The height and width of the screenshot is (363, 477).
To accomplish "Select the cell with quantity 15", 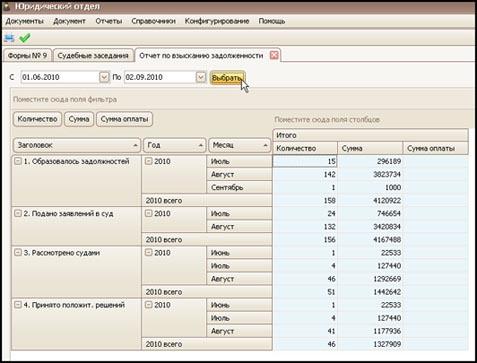I will click(x=305, y=161).
